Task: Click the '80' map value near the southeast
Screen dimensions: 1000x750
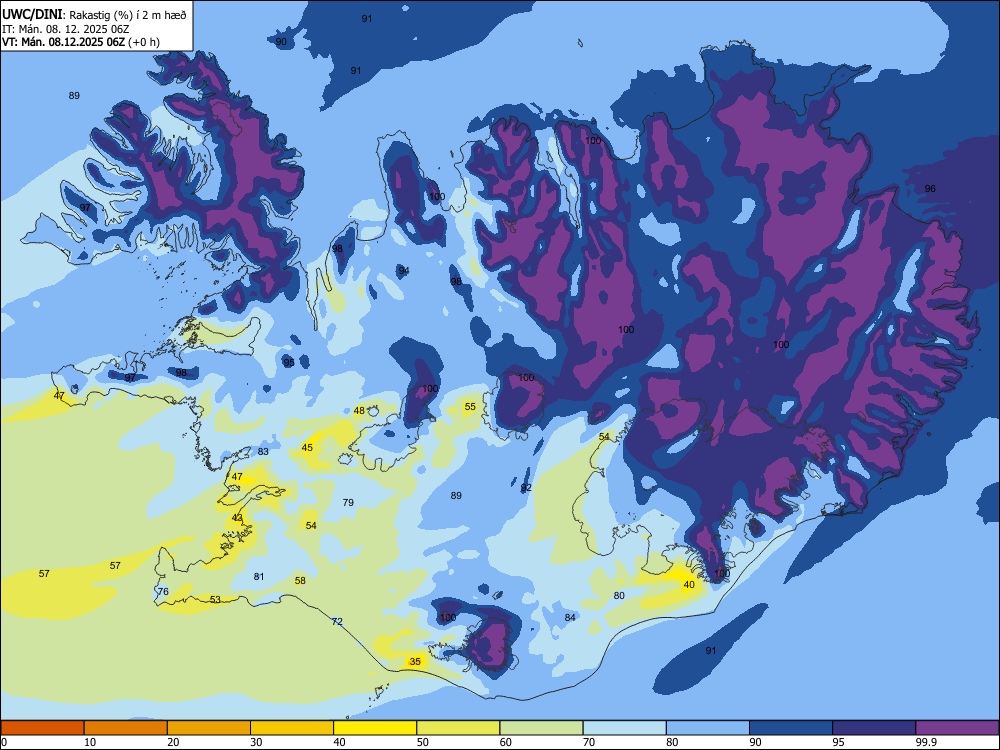Action: point(619,596)
